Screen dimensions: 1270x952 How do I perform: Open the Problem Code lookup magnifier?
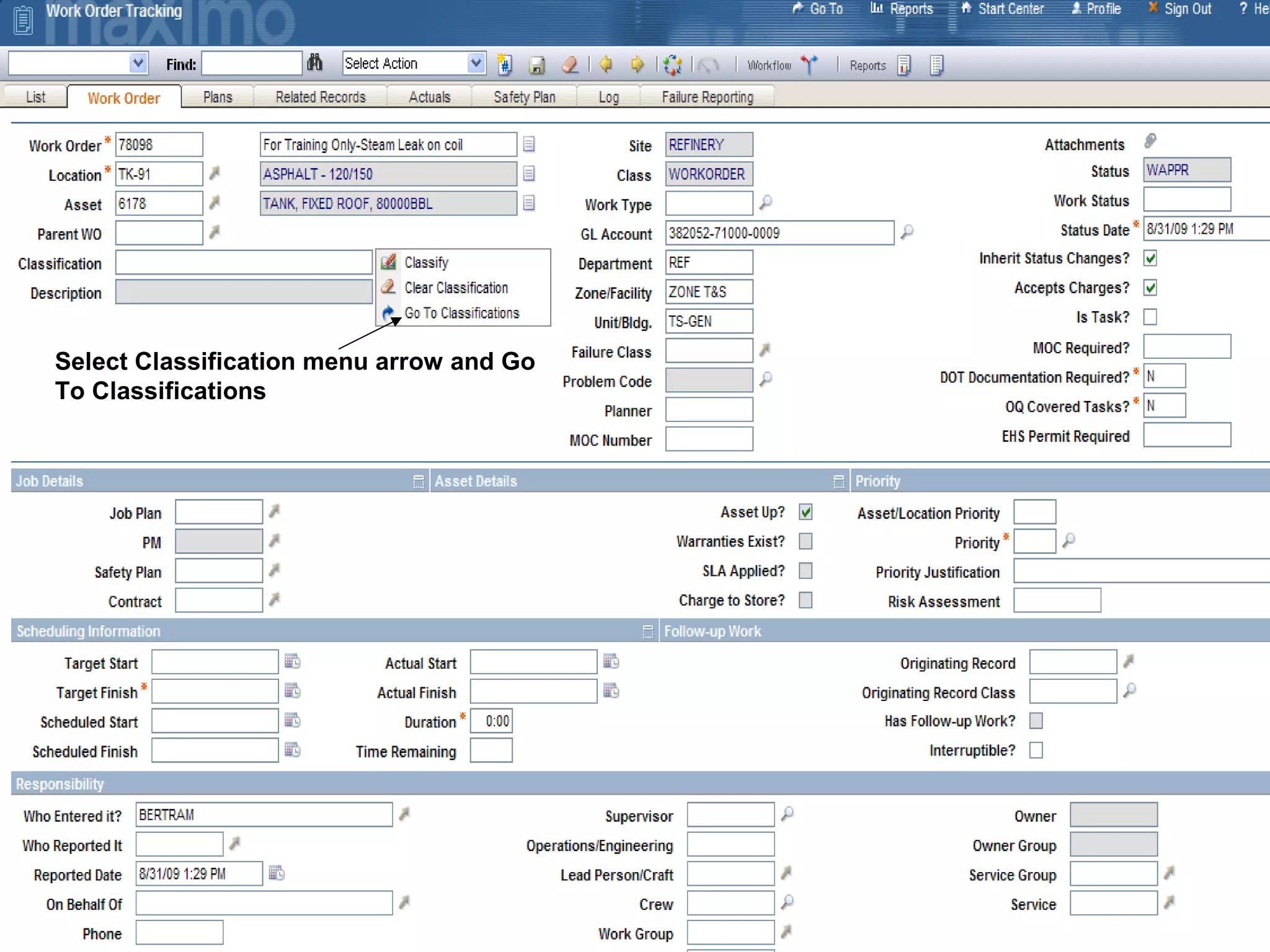[x=766, y=379]
